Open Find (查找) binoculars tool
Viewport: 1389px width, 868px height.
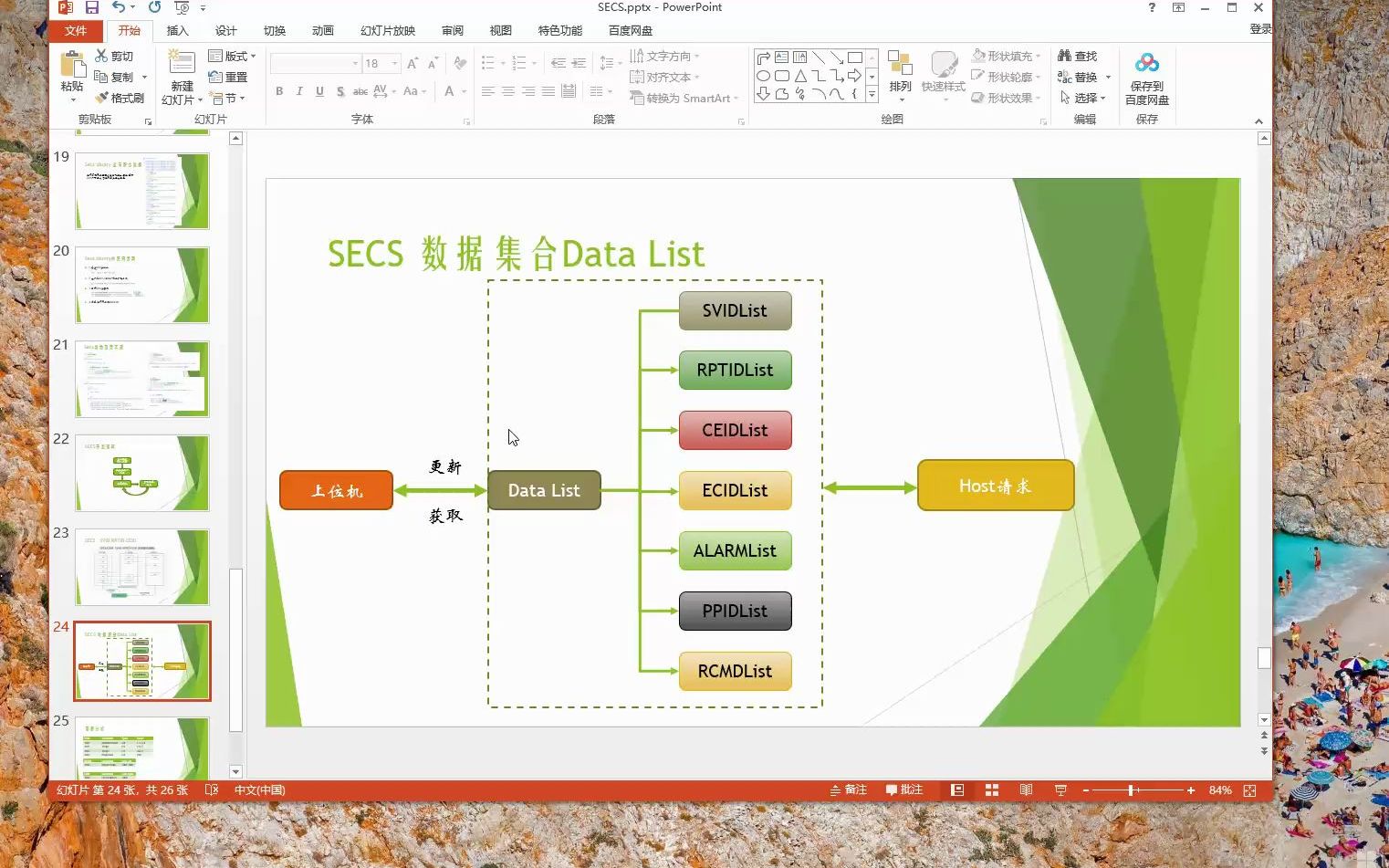[x=1077, y=56]
